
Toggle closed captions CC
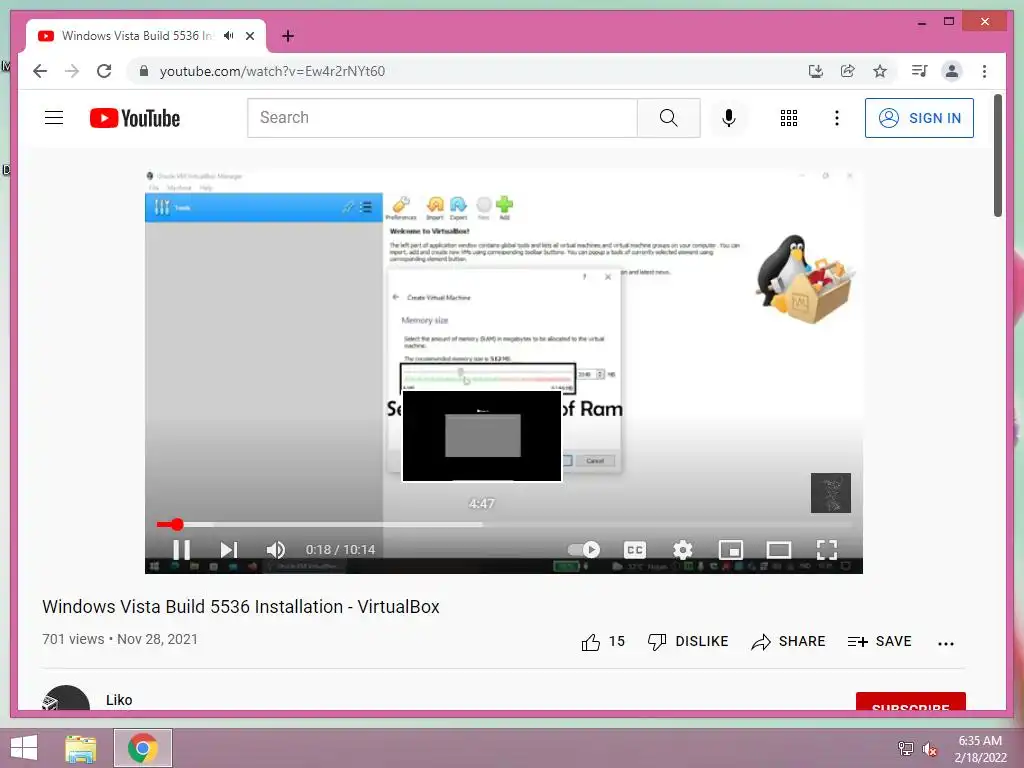point(635,550)
